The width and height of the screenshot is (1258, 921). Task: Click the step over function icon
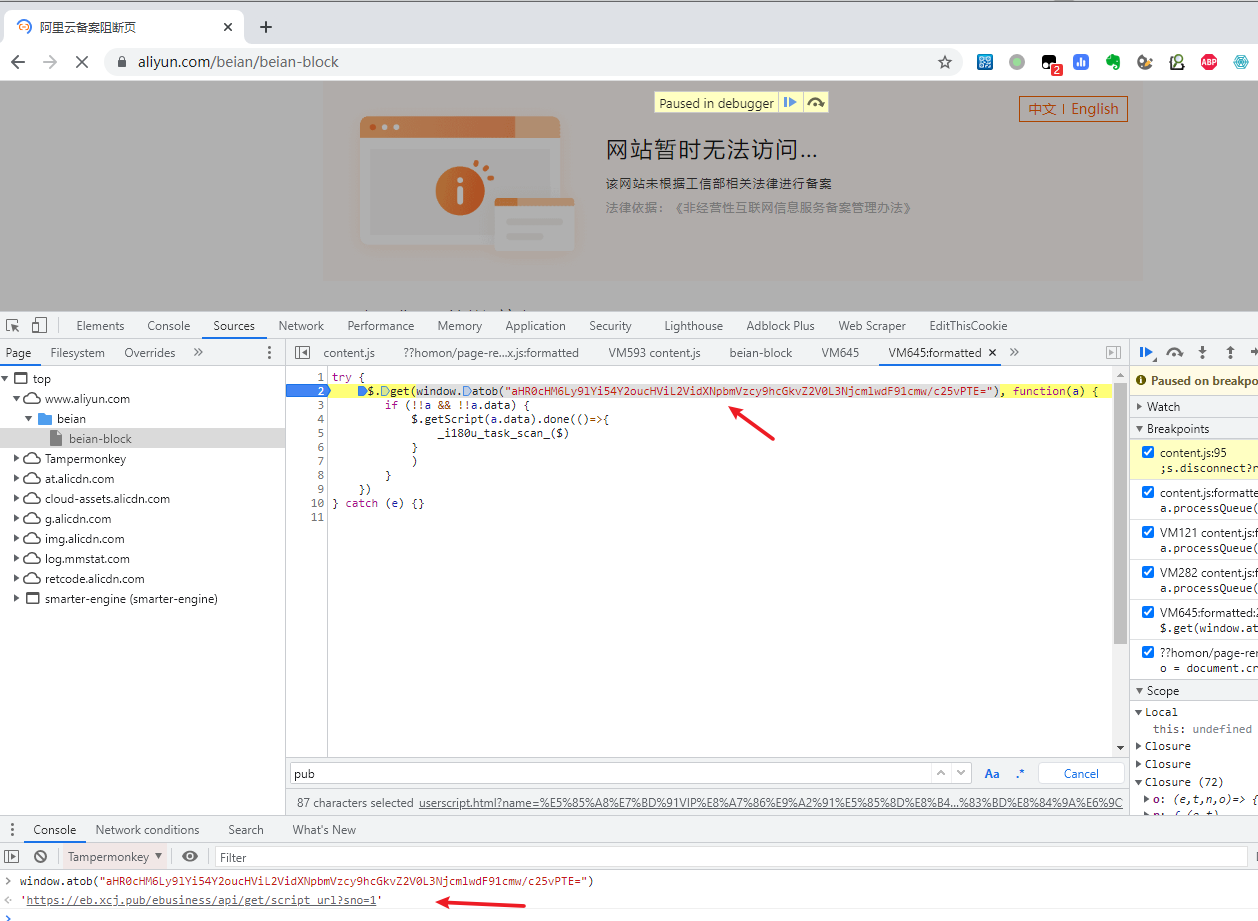click(x=1175, y=352)
